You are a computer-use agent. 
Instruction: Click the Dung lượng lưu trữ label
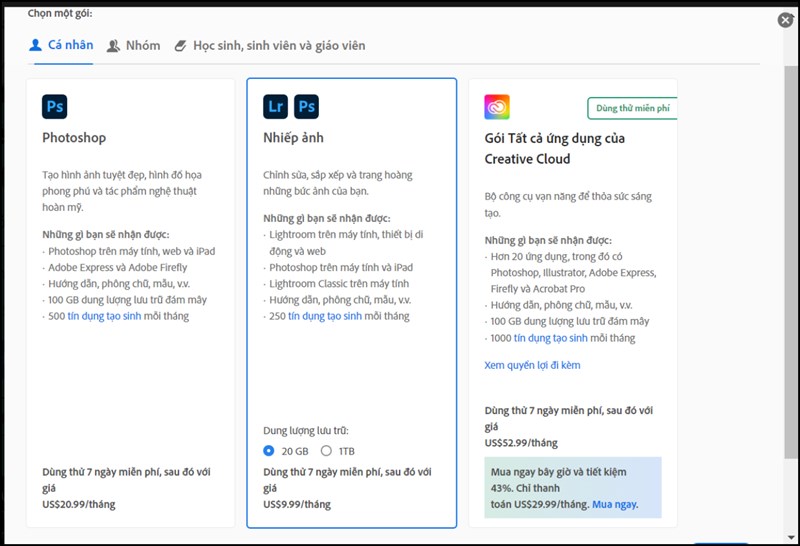tap(306, 430)
